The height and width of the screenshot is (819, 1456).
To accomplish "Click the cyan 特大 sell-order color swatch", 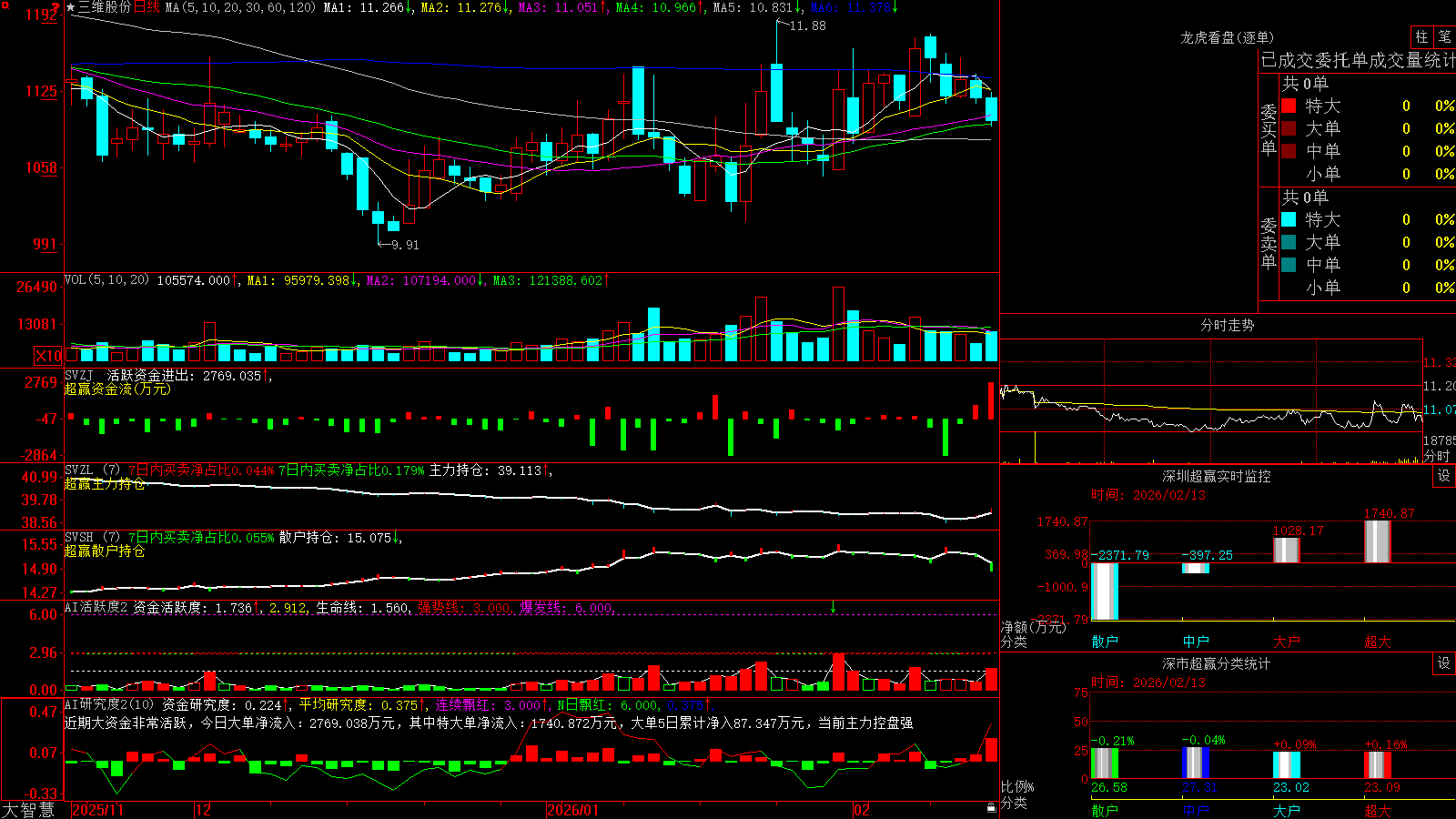I will (1289, 219).
